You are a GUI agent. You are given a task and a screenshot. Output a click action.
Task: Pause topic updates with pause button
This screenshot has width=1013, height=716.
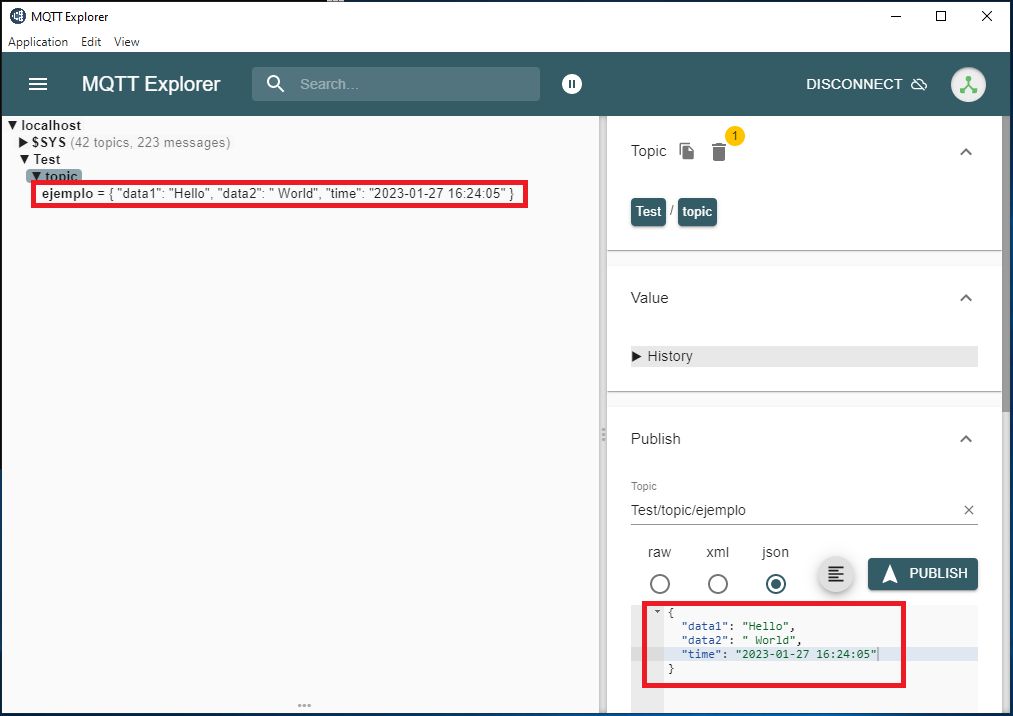point(572,84)
